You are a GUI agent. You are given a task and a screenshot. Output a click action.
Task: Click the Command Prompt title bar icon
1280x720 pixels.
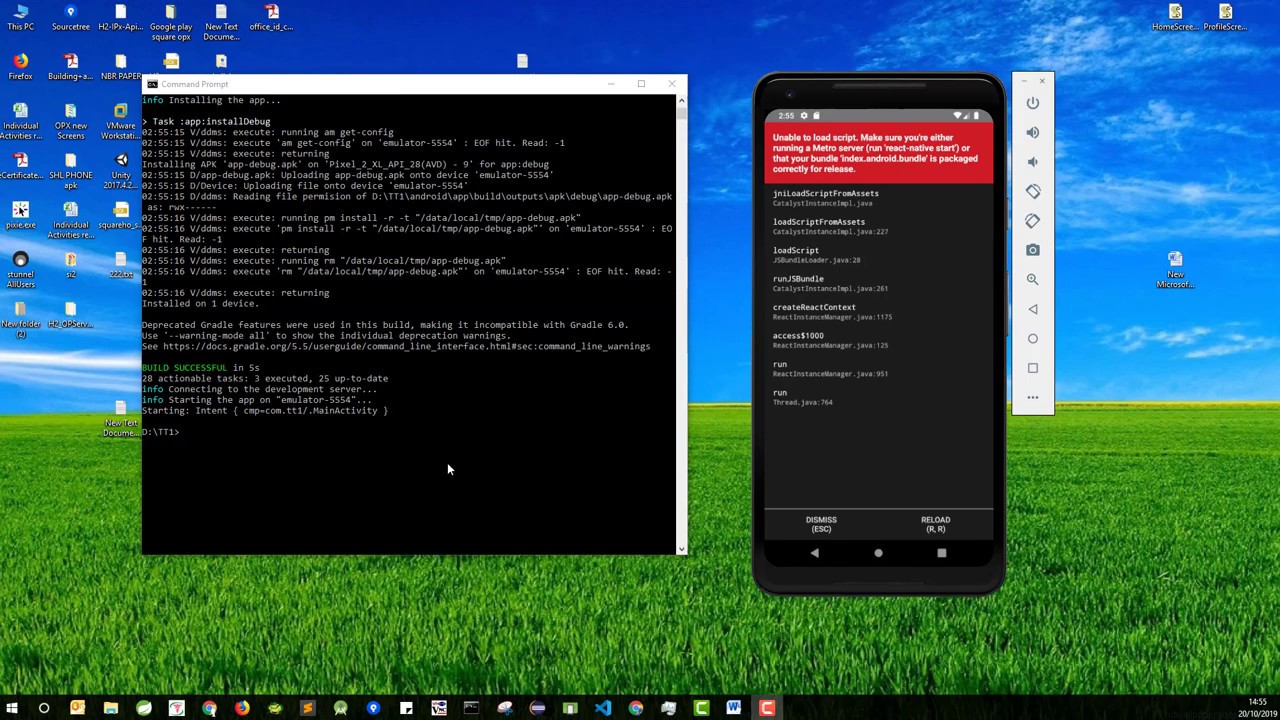tap(152, 84)
